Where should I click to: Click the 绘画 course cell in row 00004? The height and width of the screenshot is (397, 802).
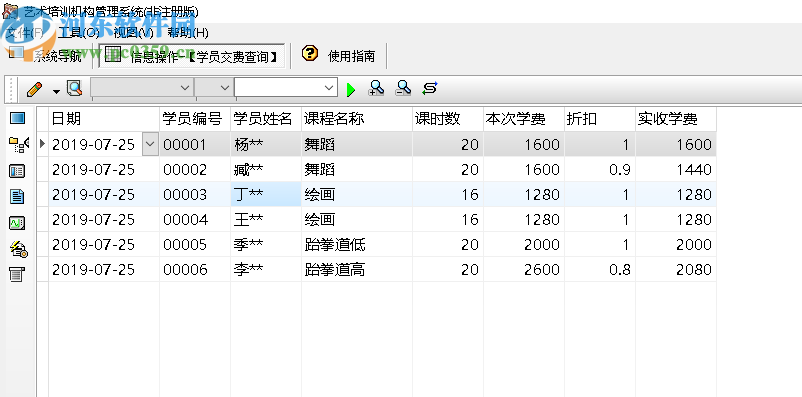(357, 219)
